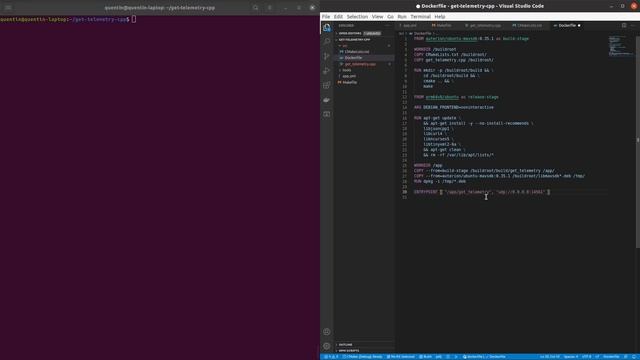Click the notifications bell in status bar
This screenshot has width=640, height=360.
tap(634, 357)
